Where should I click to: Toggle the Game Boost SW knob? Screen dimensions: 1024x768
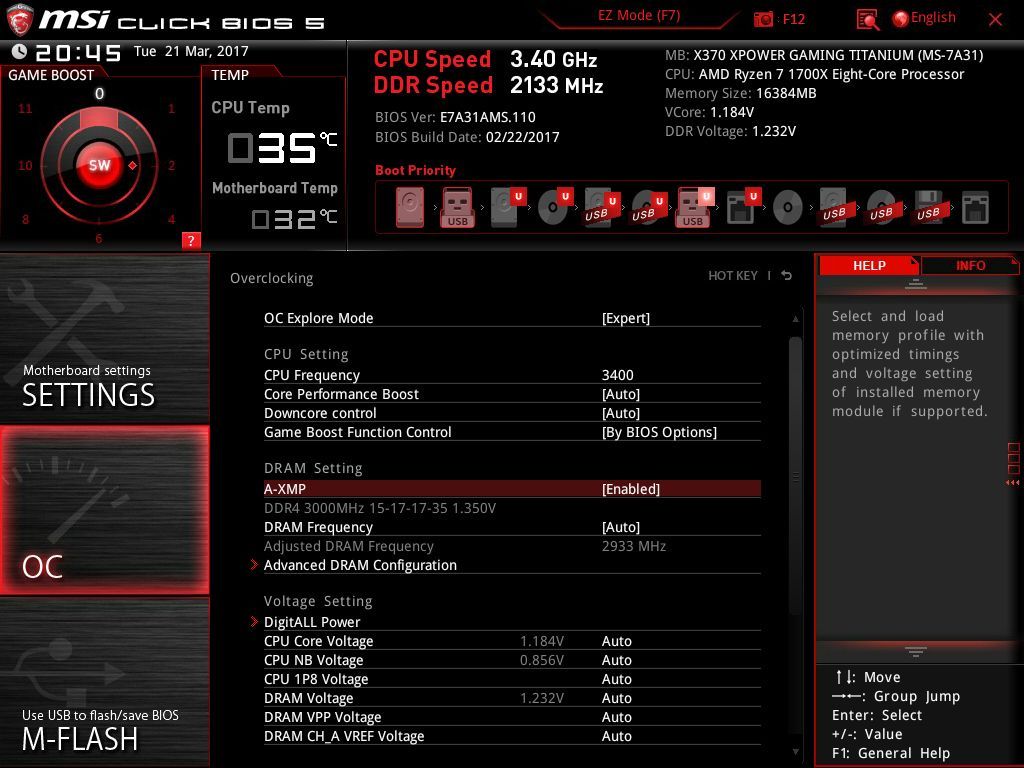99,165
